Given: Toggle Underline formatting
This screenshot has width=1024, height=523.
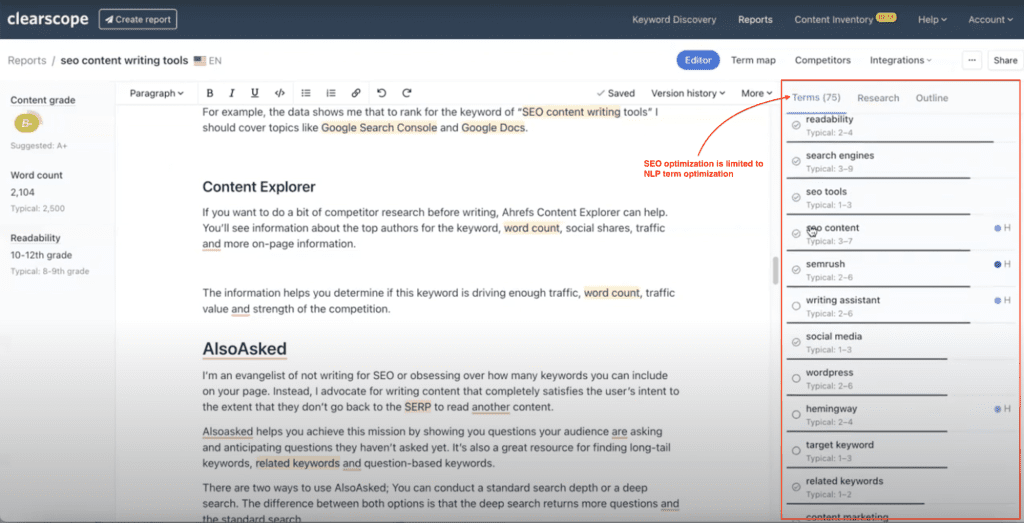Looking at the screenshot, I should [x=255, y=93].
